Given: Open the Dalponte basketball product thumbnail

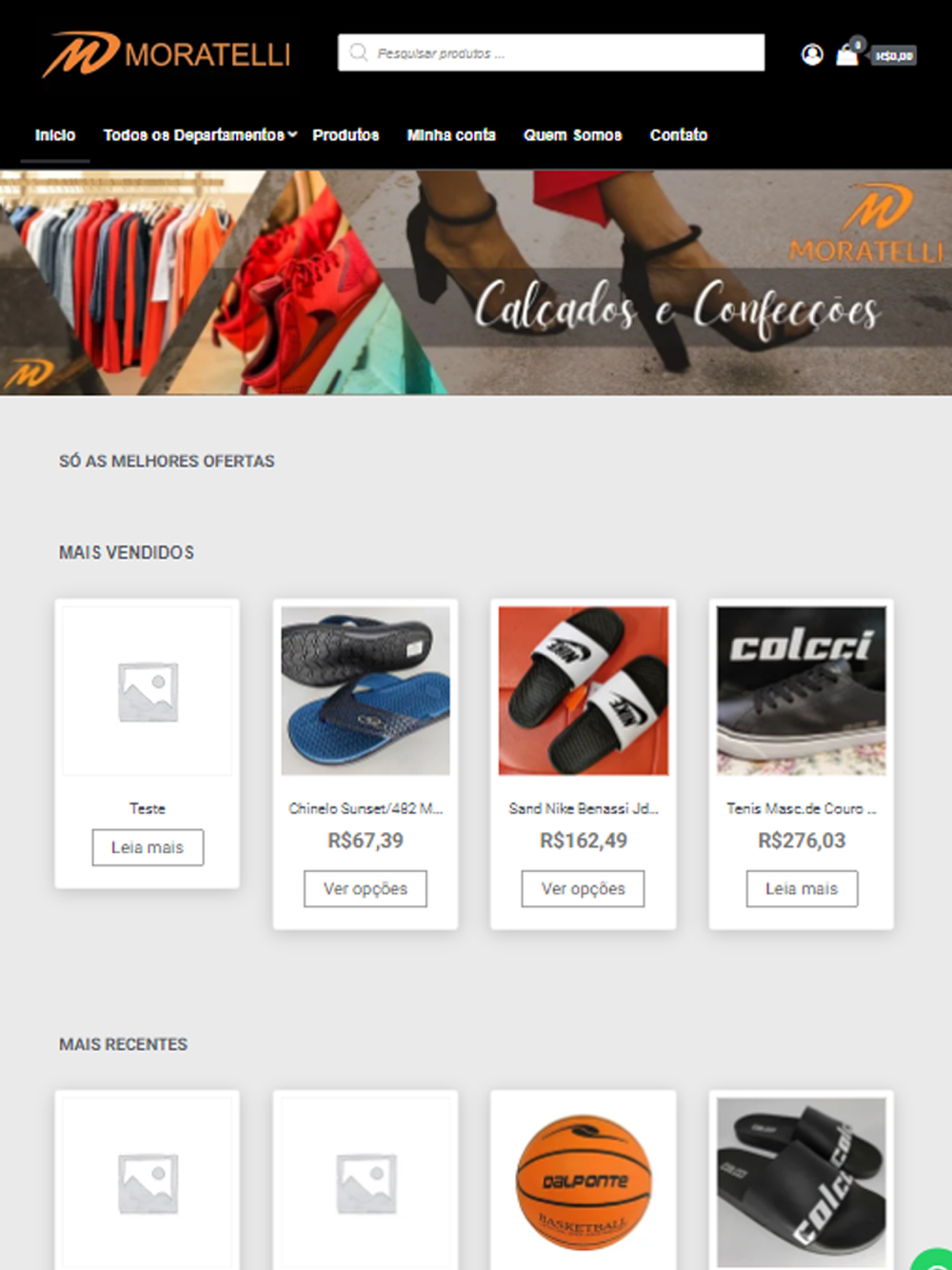Looking at the screenshot, I should pos(584,1181).
